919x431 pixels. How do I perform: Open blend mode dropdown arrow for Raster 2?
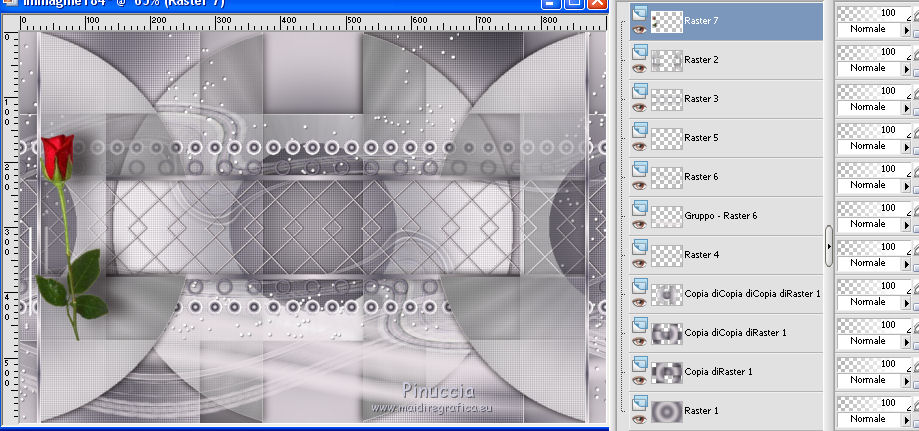point(907,69)
